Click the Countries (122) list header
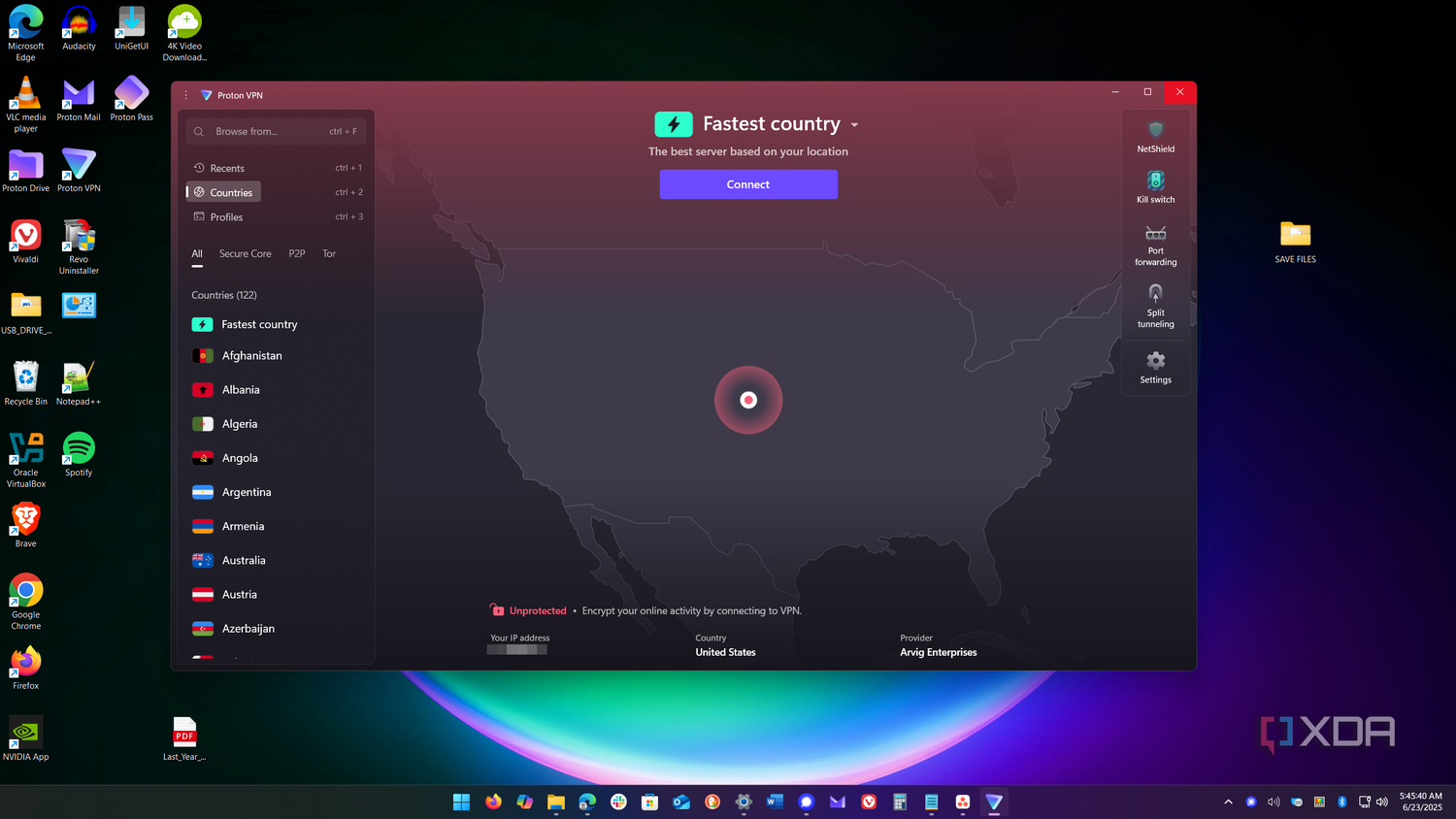This screenshot has width=1456, height=819. pos(224,295)
